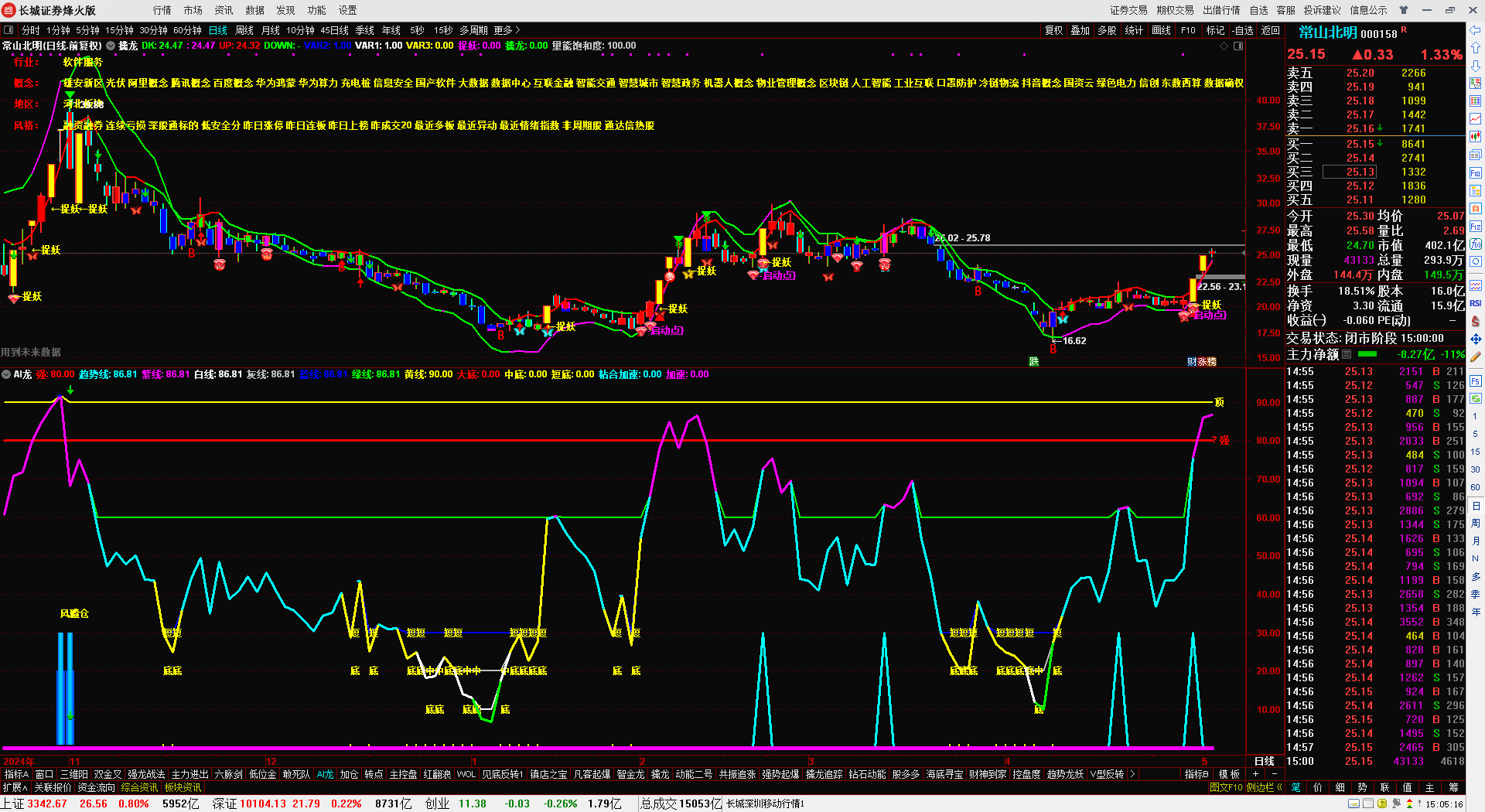The height and width of the screenshot is (812, 1485).
Task: Select the 海底寻宝 indicator tab
Action: pos(945,774)
